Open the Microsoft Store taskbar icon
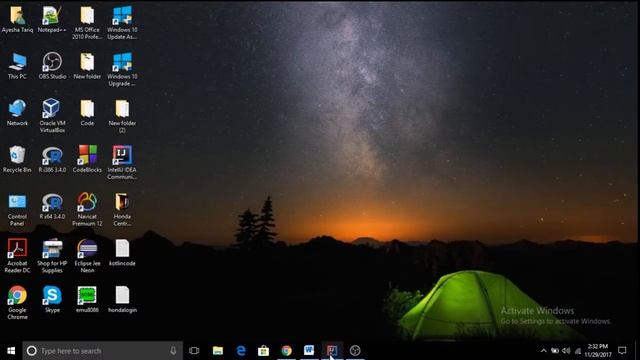 tap(264, 351)
